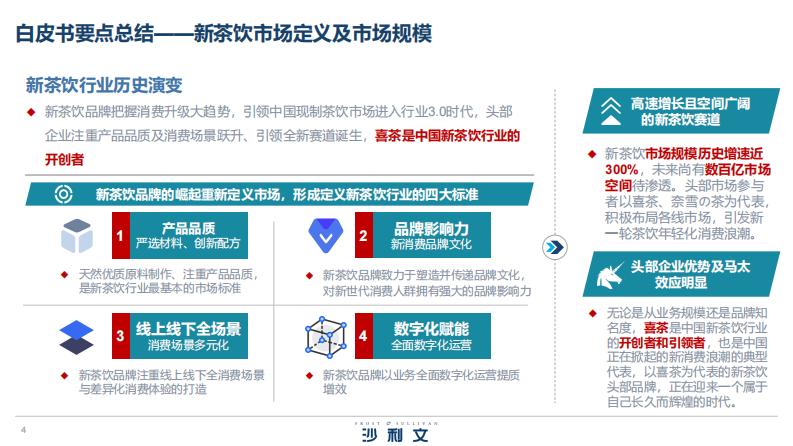
Task: Click the red number 3 badge
Action: [121, 336]
